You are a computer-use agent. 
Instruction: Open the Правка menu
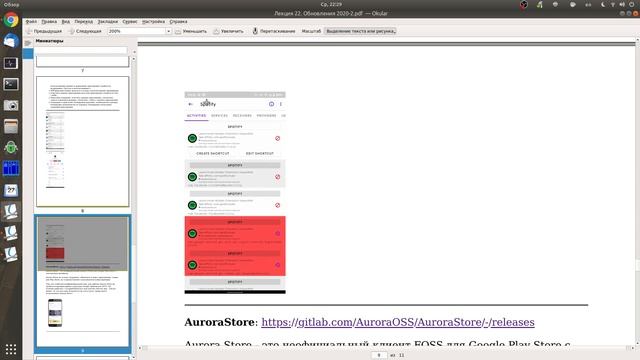coord(49,22)
